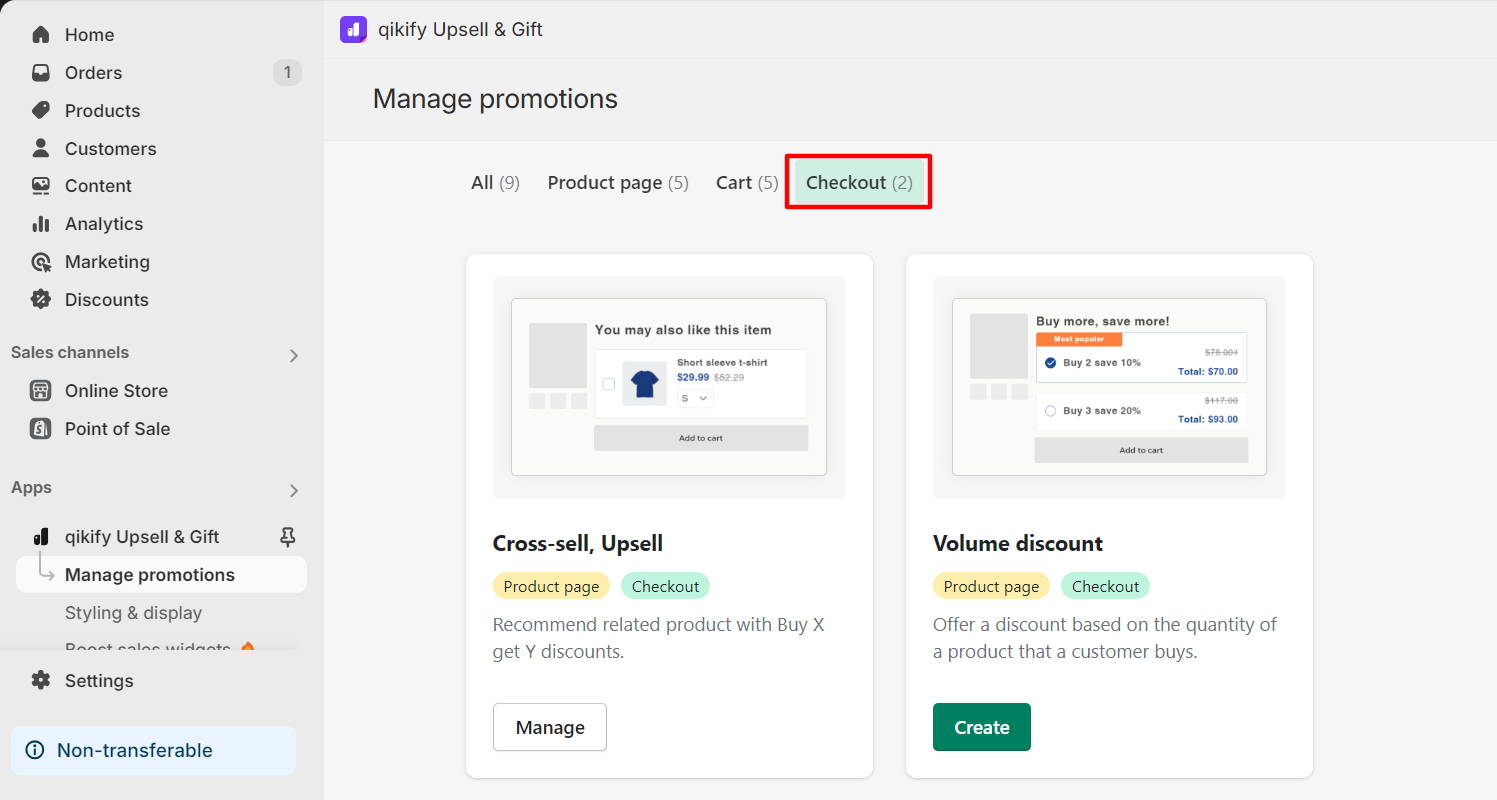The image size is (1497, 800).
Task: Click the Volume discount preview Add to cart button
Action: pos(1141,450)
